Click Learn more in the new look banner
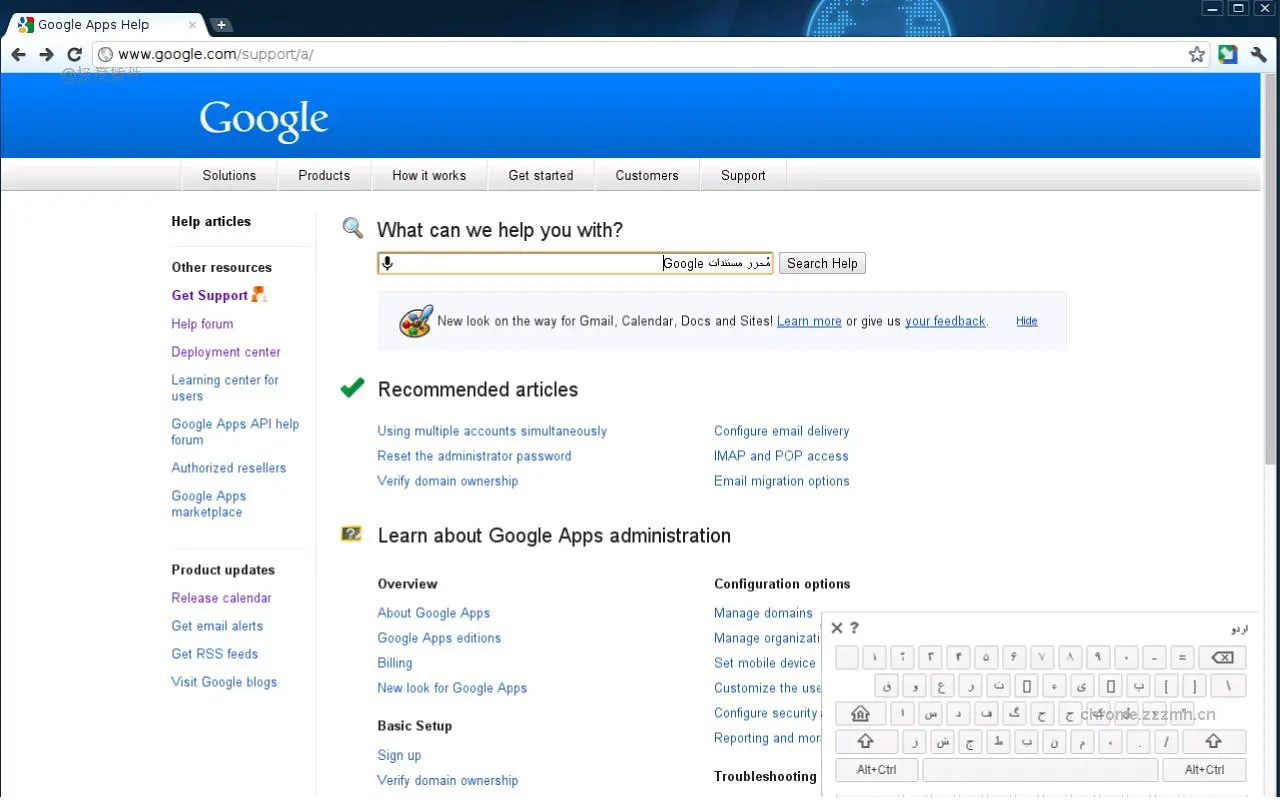Screen dimensions: 1280x800 pyautogui.click(x=809, y=321)
